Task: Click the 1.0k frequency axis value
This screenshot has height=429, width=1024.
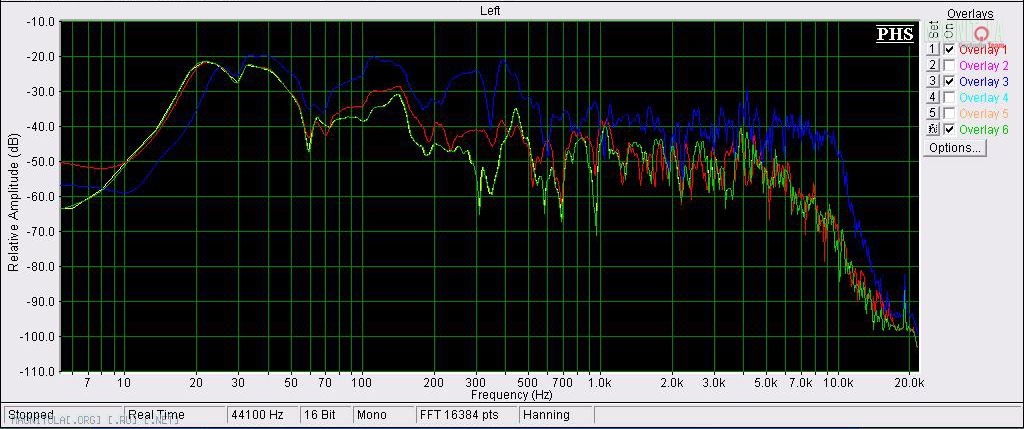Action: coord(600,383)
